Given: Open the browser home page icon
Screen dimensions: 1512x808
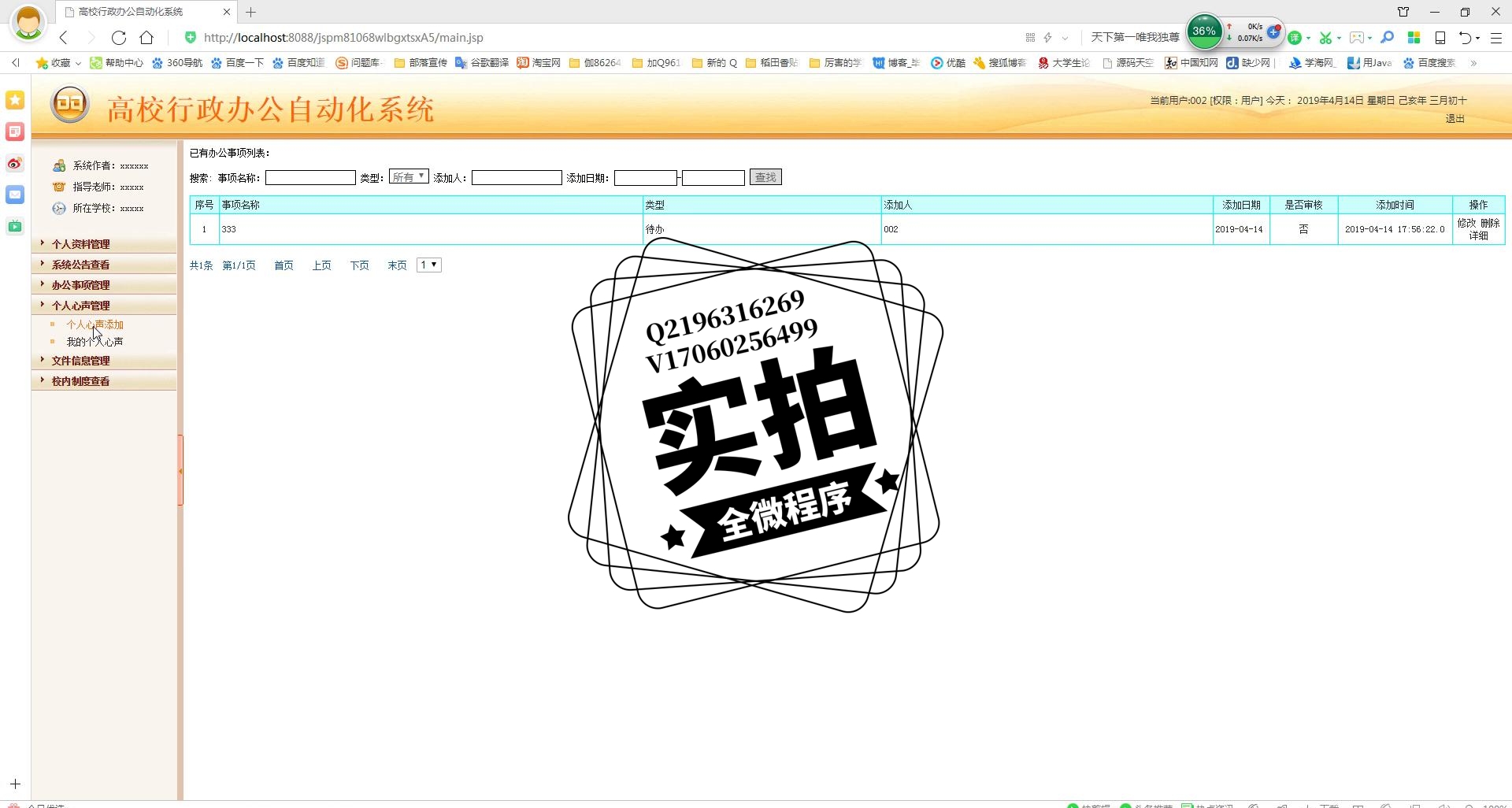Looking at the screenshot, I should tap(146, 37).
